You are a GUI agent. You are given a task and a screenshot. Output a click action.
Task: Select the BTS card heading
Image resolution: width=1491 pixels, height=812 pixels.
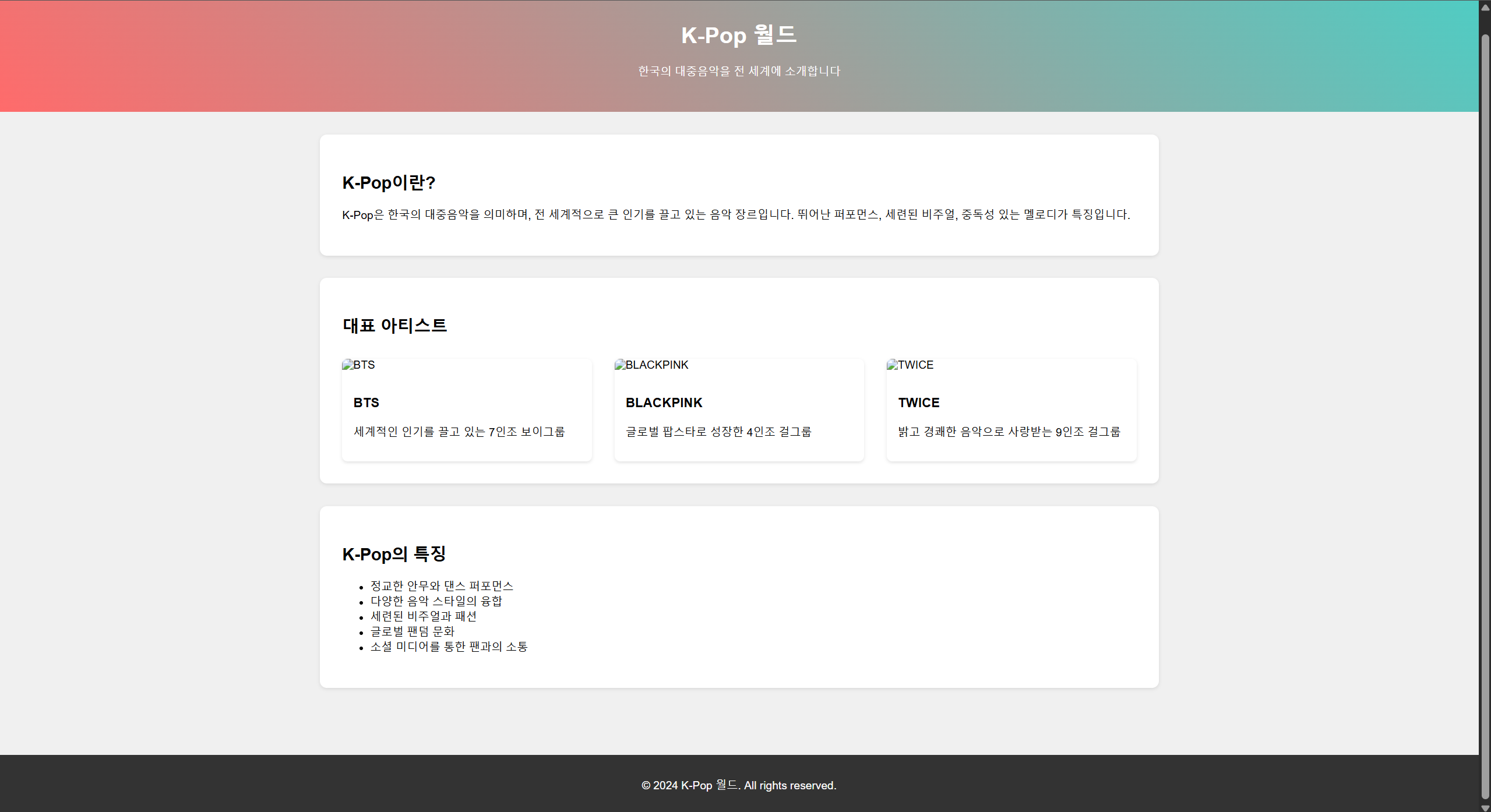pyautogui.click(x=366, y=403)
